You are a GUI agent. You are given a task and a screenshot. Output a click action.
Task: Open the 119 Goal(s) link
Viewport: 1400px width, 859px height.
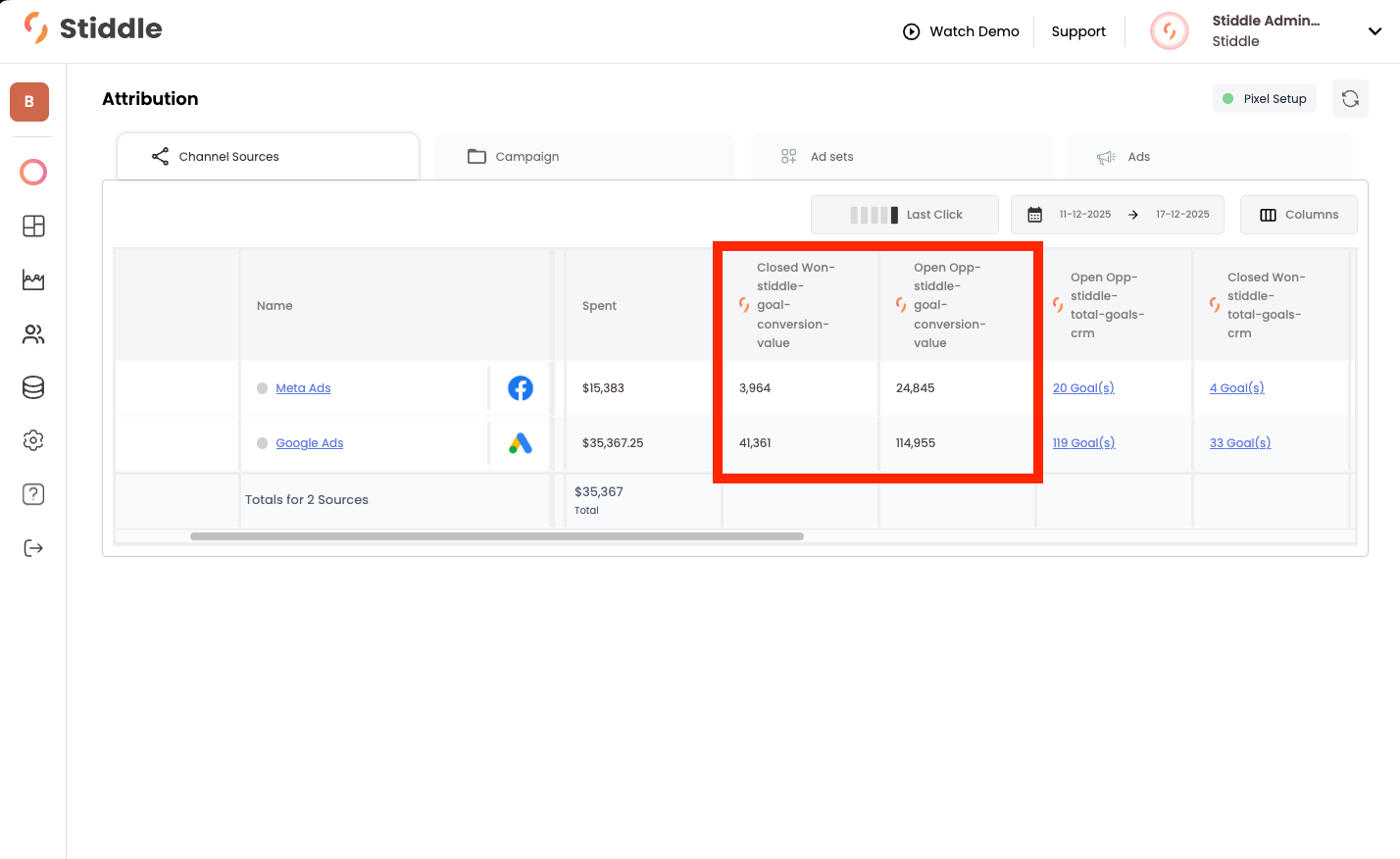tap(1083, 443)
